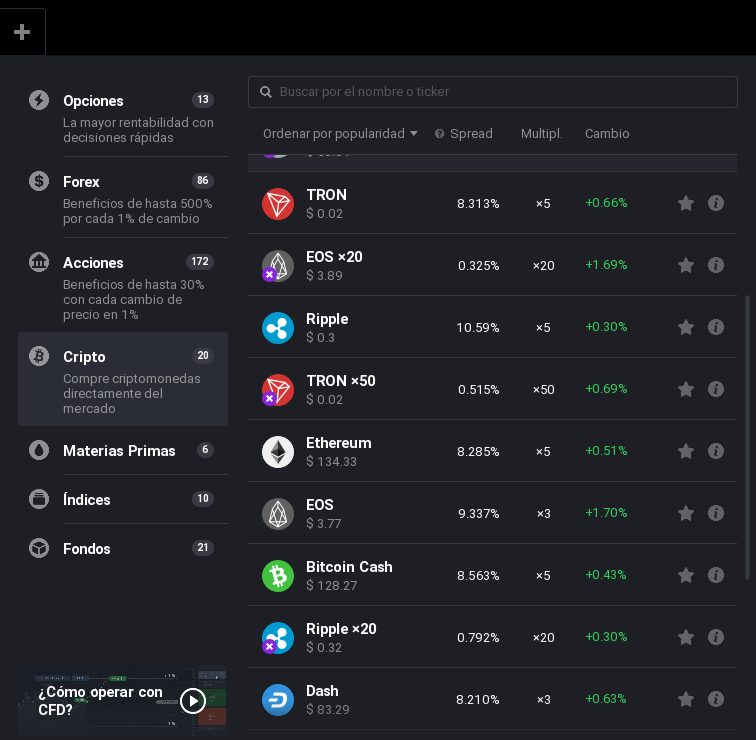Sort by the Spread column header
Image resolution: width=756 pixels, height=740 pixels.
tap(471, 134)
